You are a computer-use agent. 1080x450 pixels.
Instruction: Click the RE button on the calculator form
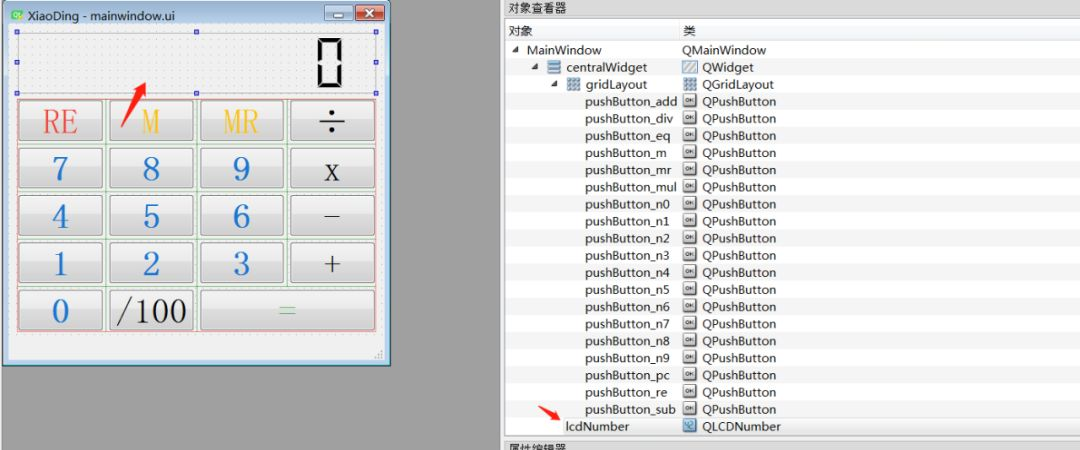point(61,121)
